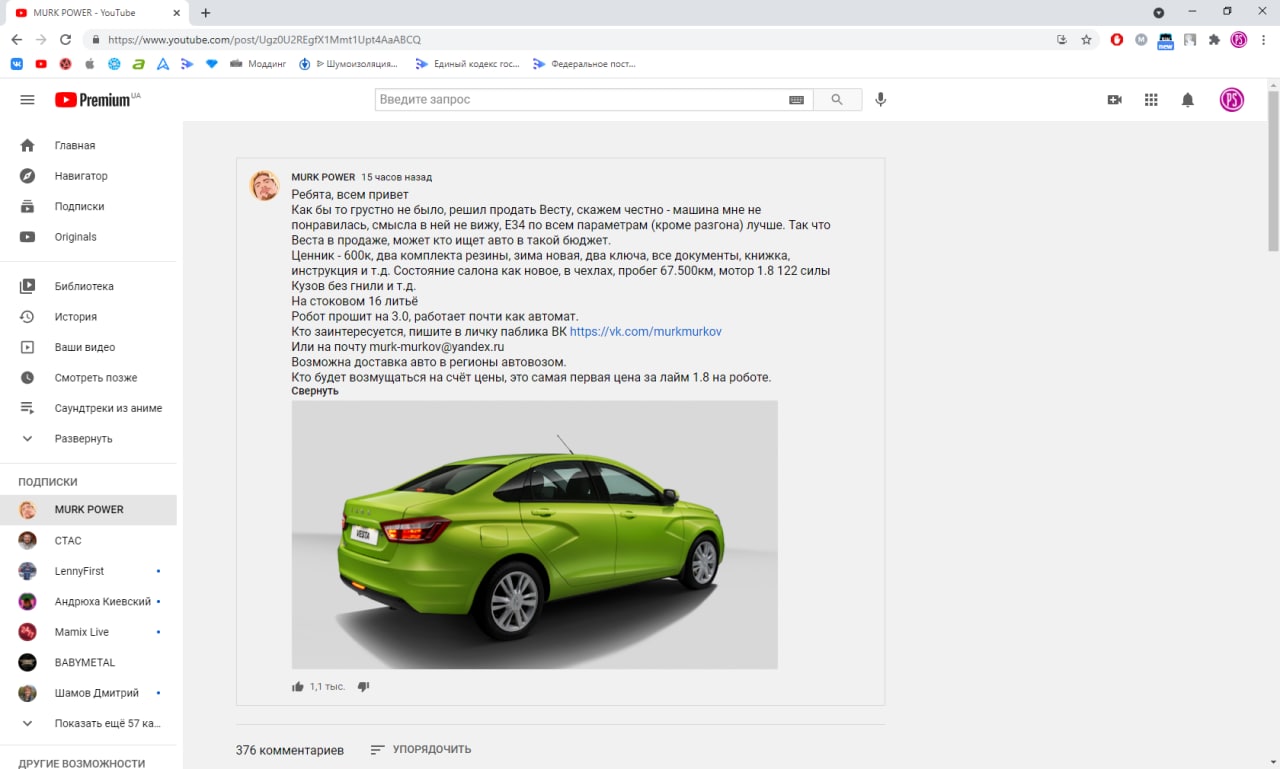
Task: Open Смотреть позже in sidebar
Action: coord(88,378)
